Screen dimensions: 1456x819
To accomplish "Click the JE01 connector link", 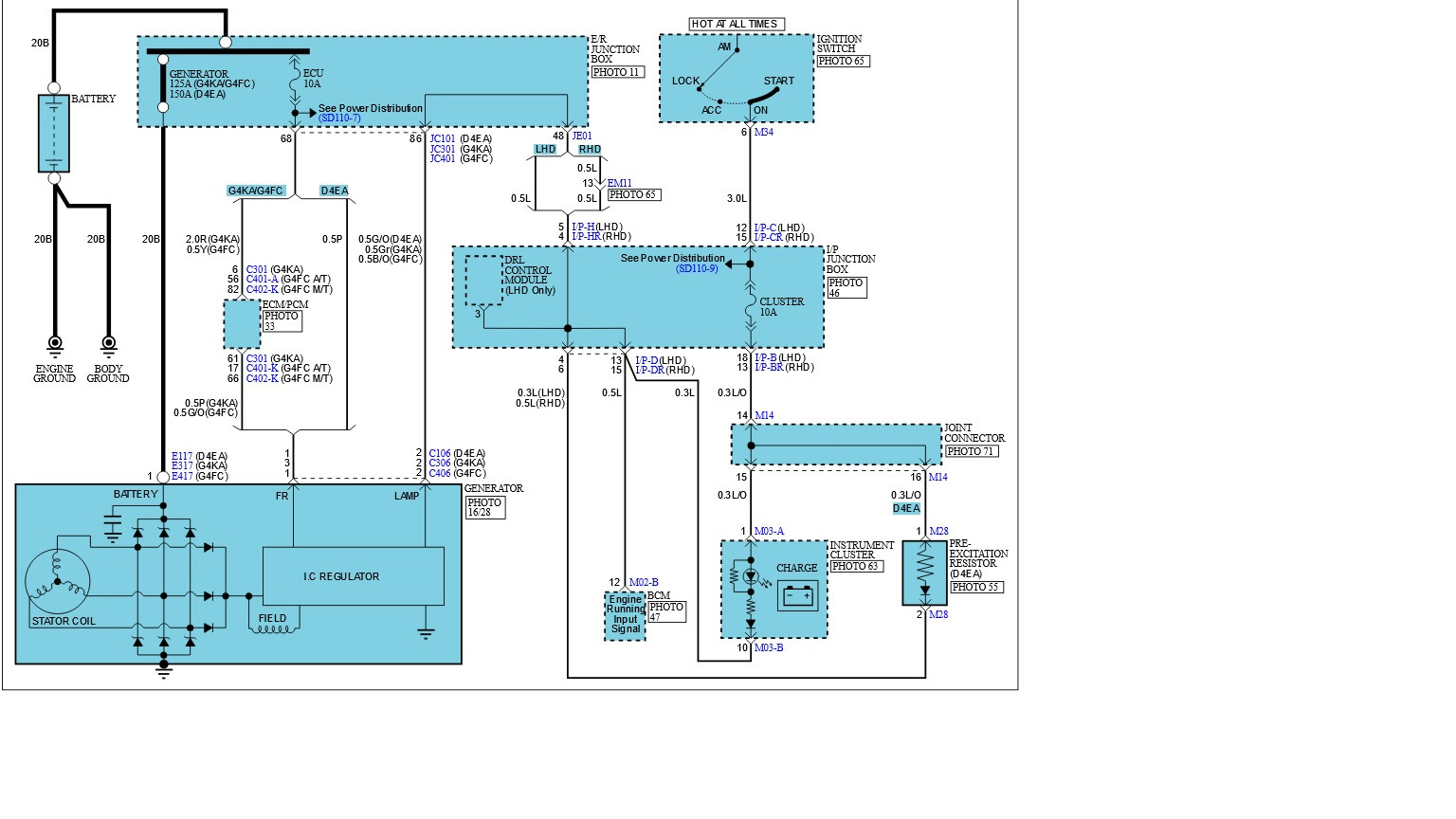I will click(582, 136).
